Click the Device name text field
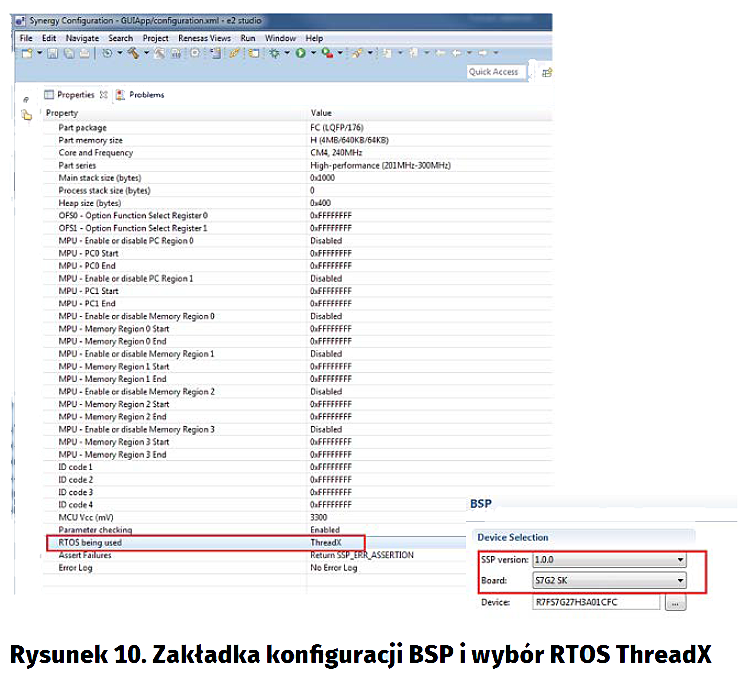Viewport: 744px width, 675px height. coord(596,603)
